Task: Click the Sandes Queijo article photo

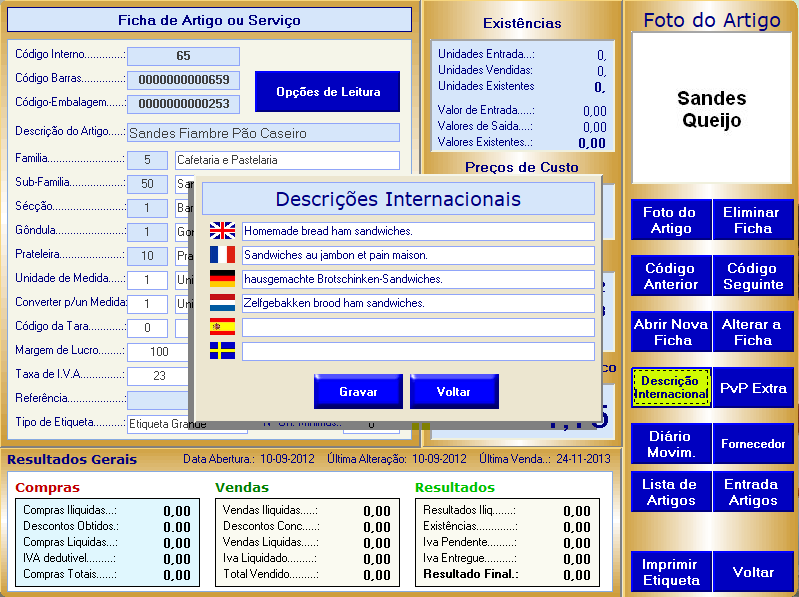Action: point(711,110)
